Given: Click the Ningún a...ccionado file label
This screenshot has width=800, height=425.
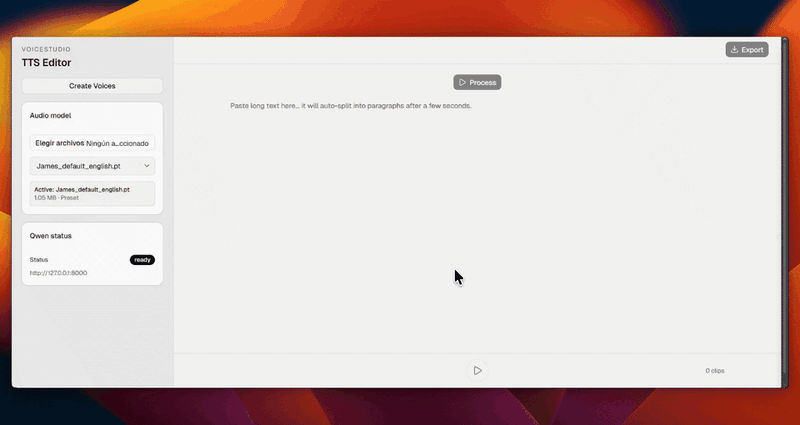Looking at the screenshot, I should (x=117, y=143).
